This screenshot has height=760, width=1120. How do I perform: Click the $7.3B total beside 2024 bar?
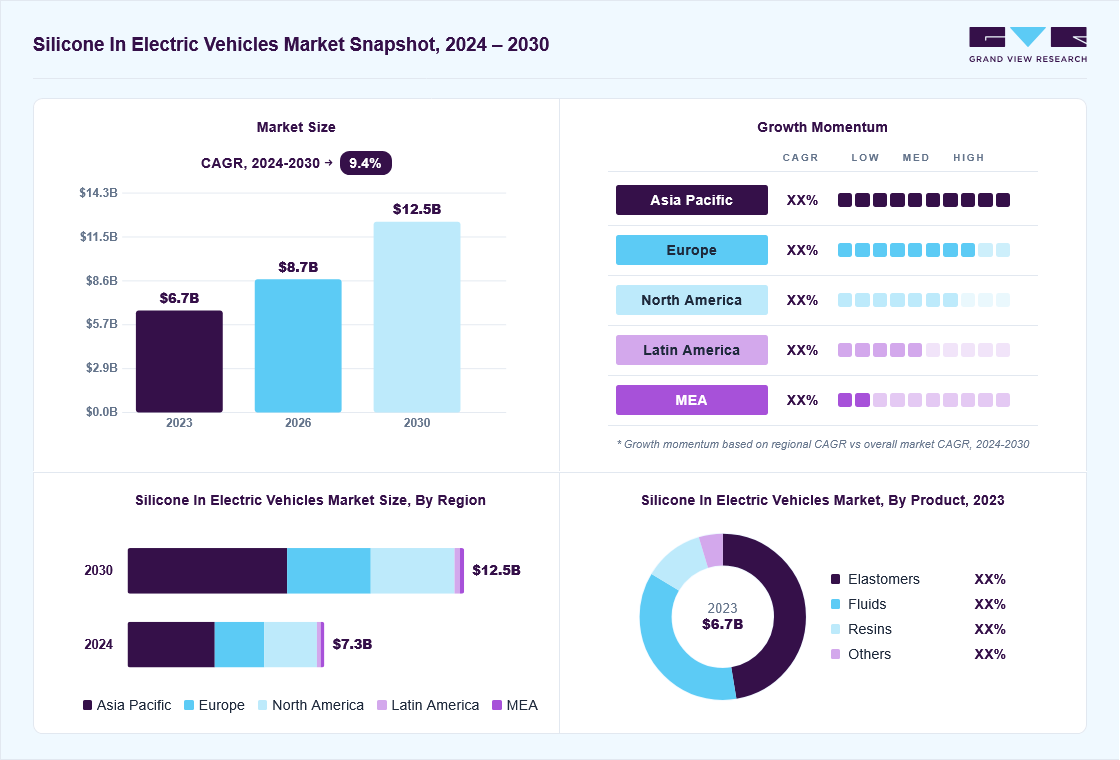352,644
